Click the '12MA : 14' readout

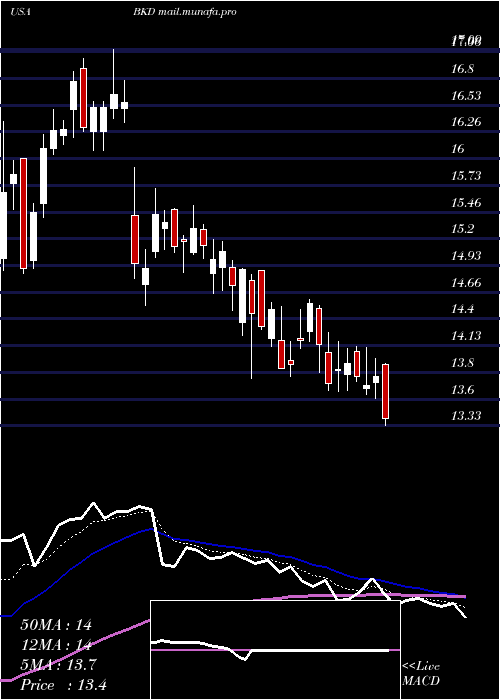click(56, 645)
